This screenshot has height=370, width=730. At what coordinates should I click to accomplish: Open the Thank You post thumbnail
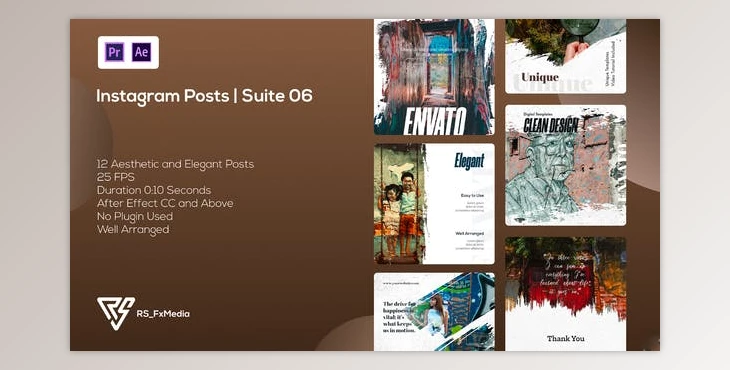tap(565, 294)
